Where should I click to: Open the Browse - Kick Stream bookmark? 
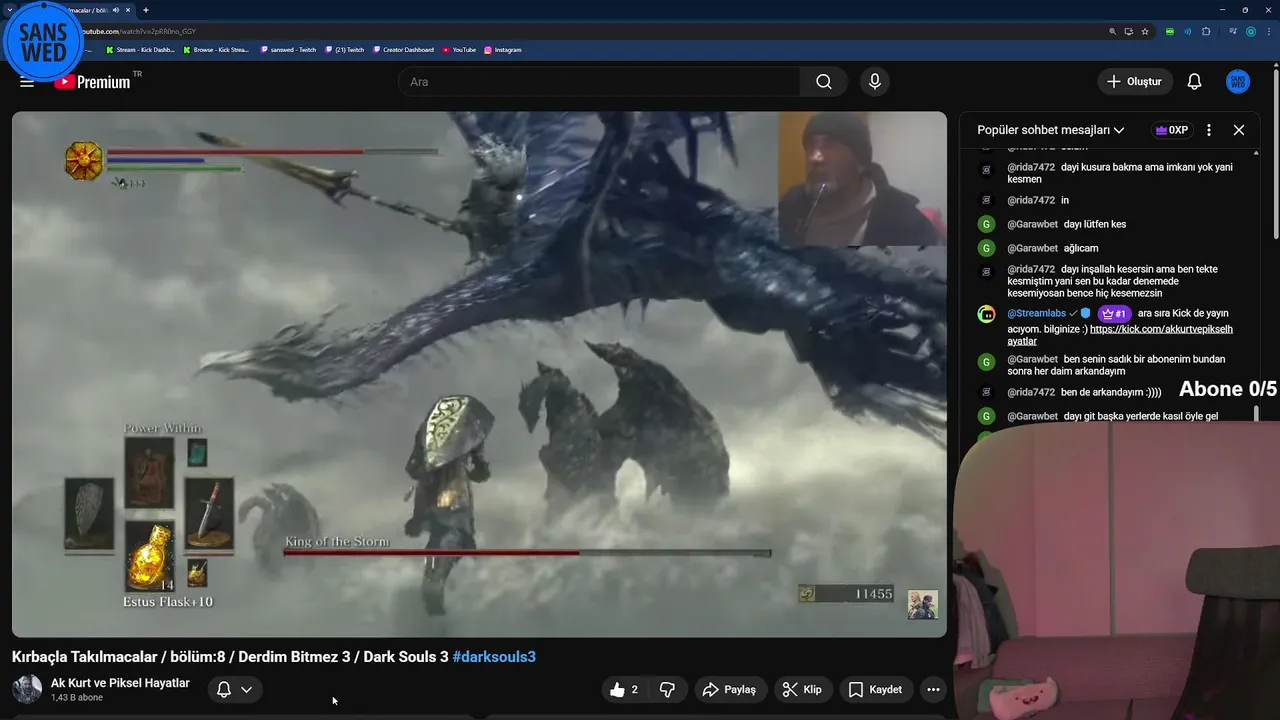[216, 50]
